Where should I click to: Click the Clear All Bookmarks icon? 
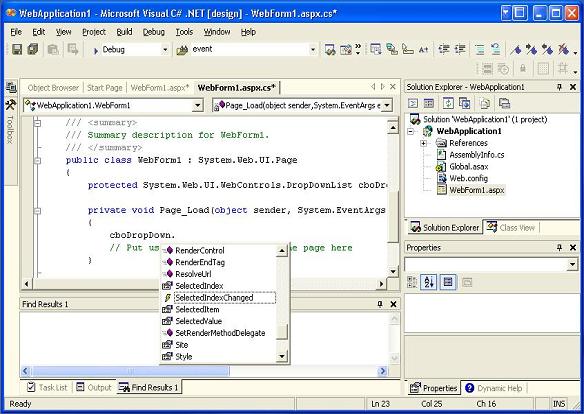[563, 49]
